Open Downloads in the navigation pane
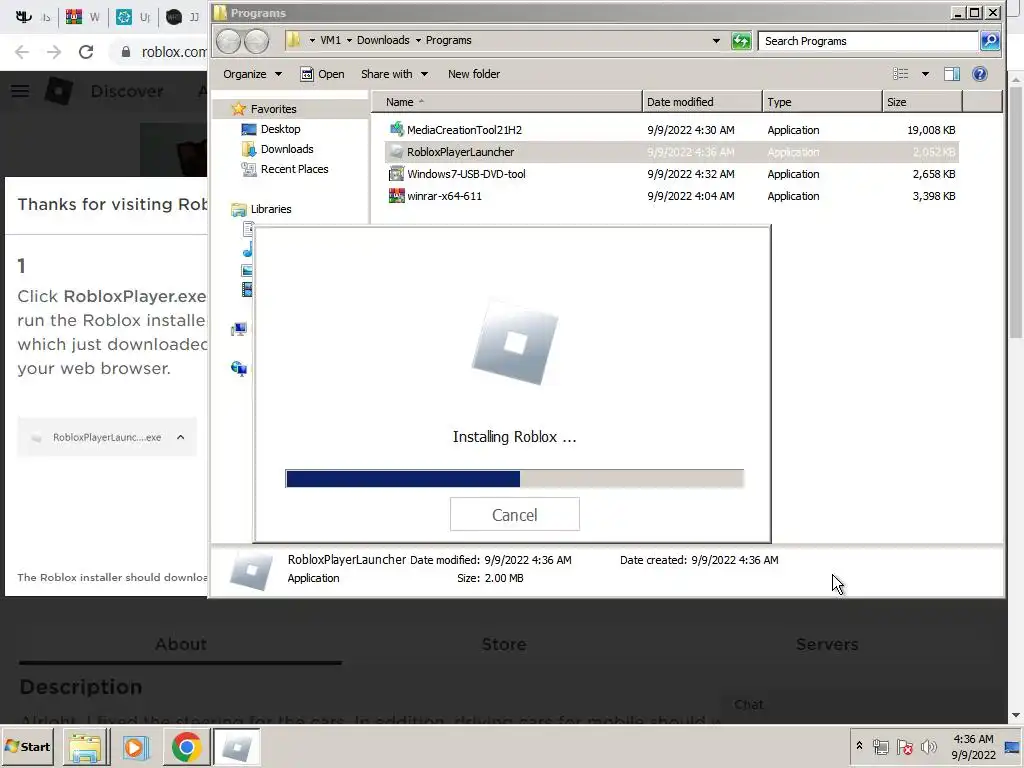This screenshot has height=768, width=1024. pos(287,149)
